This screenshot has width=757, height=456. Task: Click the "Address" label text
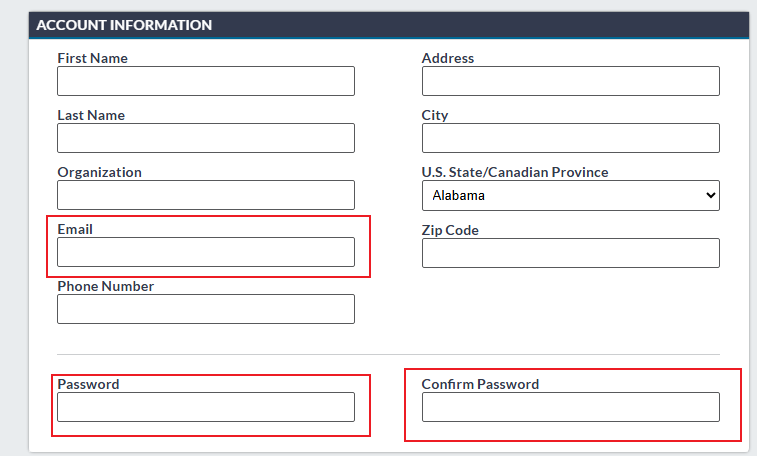(x=448, y=58)
